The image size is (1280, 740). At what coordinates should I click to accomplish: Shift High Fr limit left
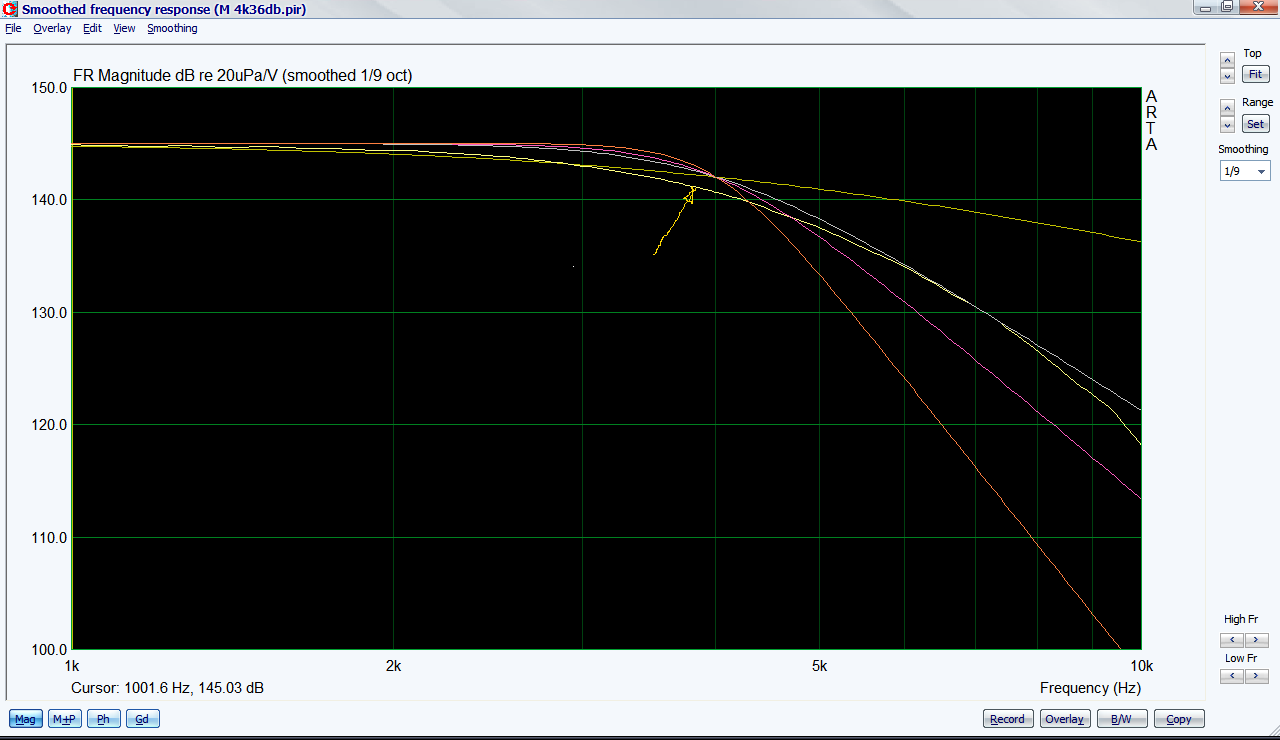1232,640
